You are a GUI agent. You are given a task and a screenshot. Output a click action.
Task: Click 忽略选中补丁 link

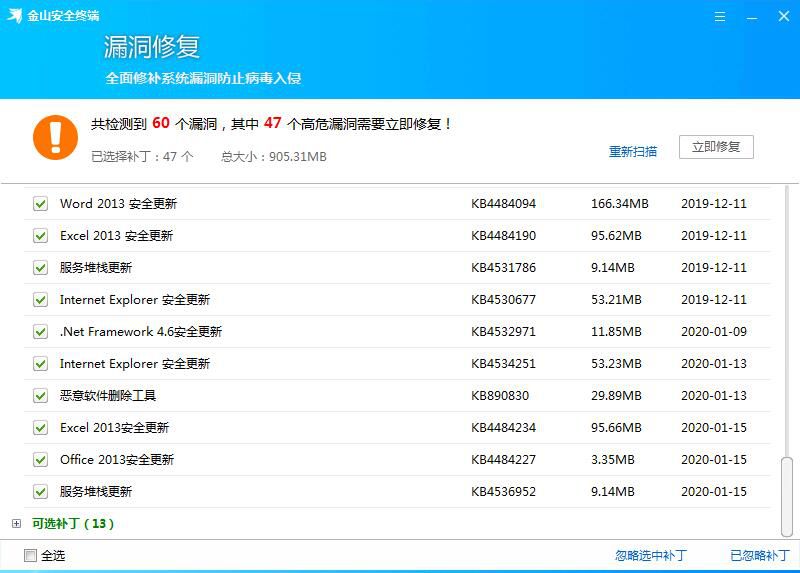point(651,555)
